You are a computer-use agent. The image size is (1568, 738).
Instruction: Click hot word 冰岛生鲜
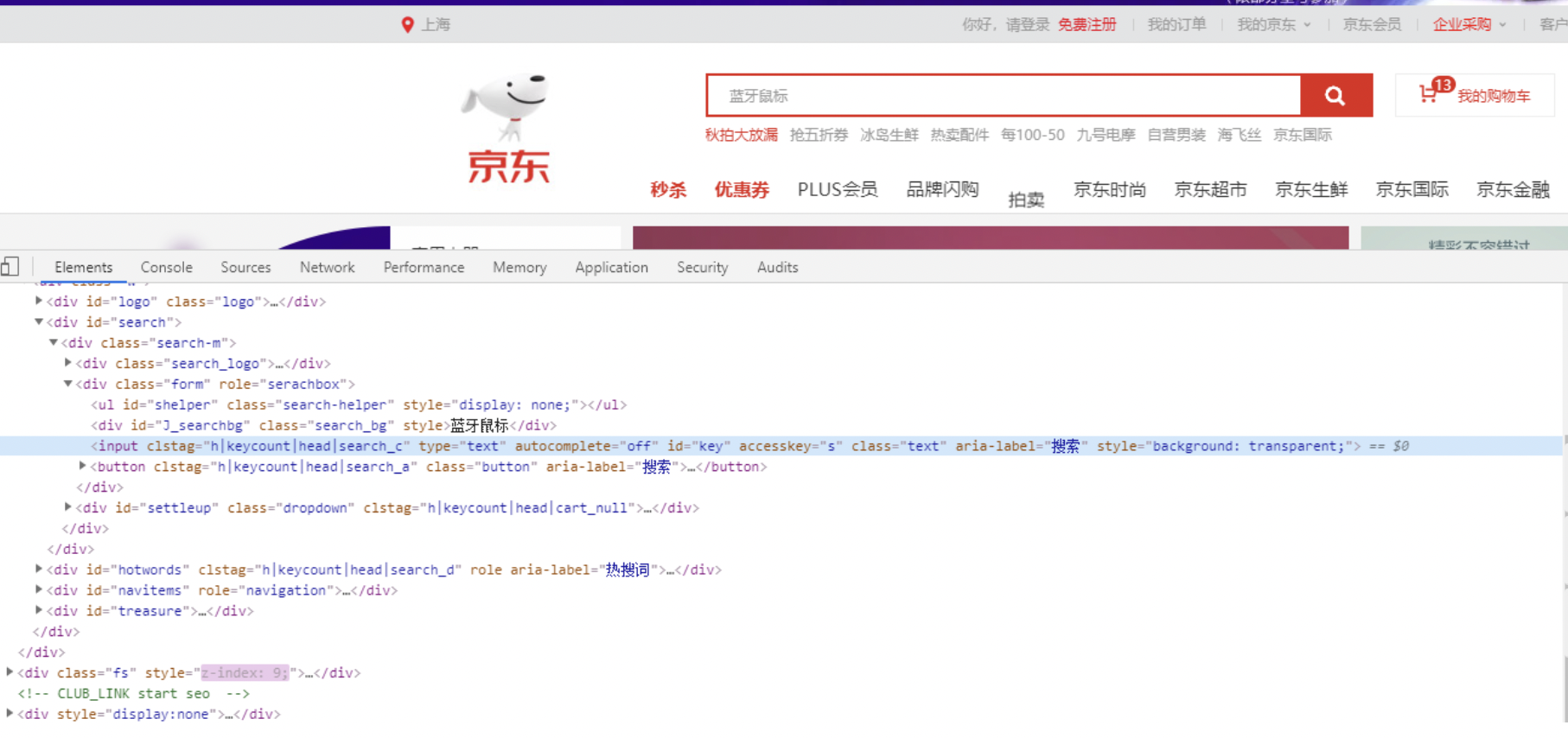[x=889, y=135]
